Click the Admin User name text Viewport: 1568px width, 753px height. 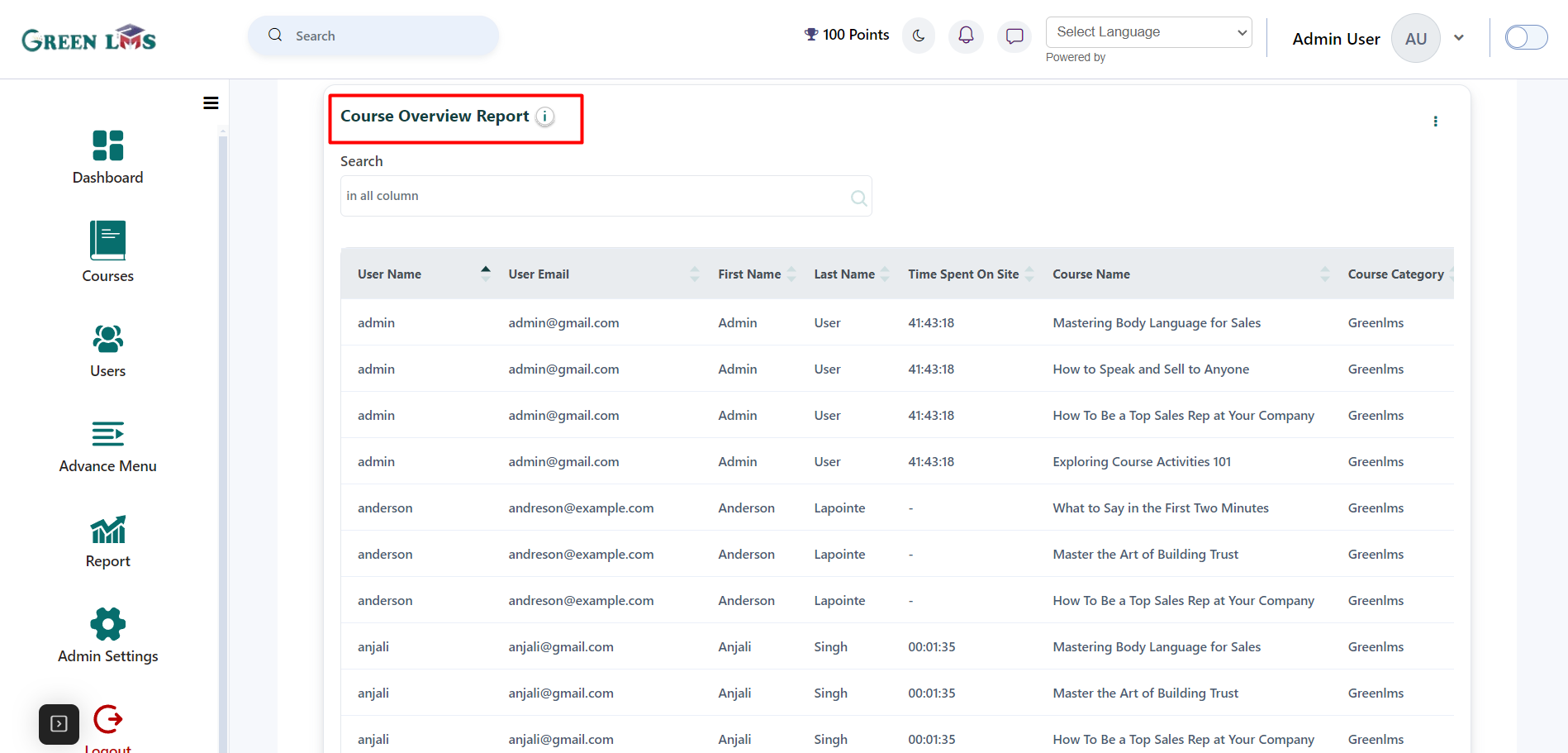[1336, 39]
